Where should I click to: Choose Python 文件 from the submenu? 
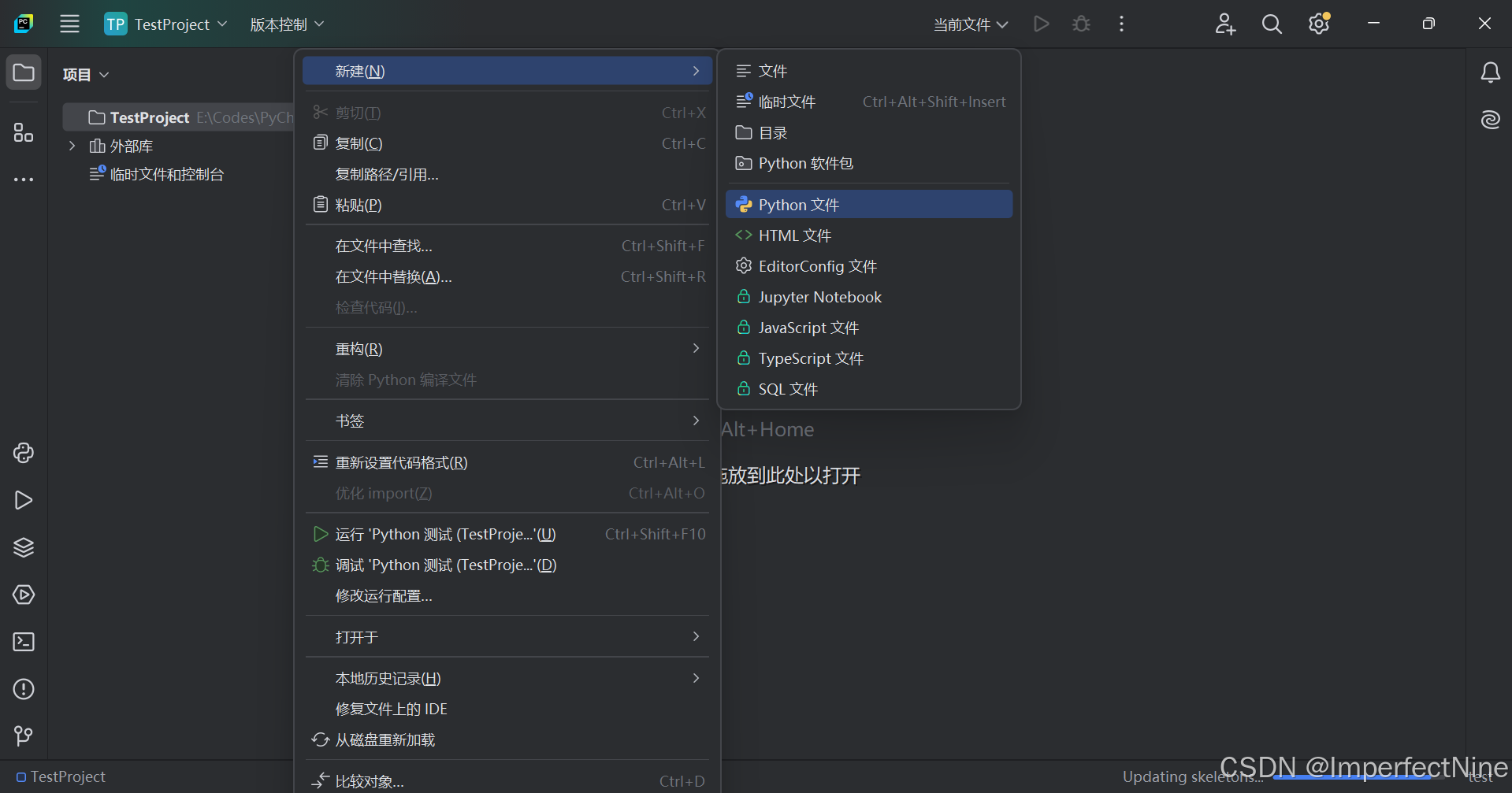[869, 205]
